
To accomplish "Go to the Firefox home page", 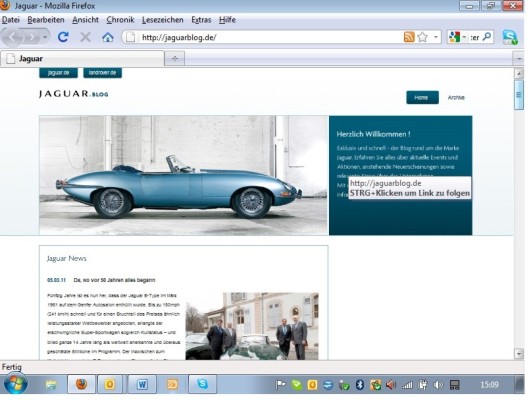I will coord(108,37).
